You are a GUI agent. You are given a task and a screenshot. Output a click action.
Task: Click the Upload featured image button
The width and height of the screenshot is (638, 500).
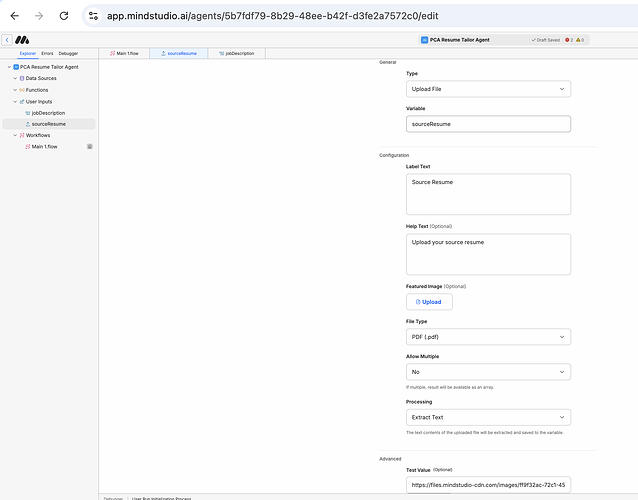point(429,301)
